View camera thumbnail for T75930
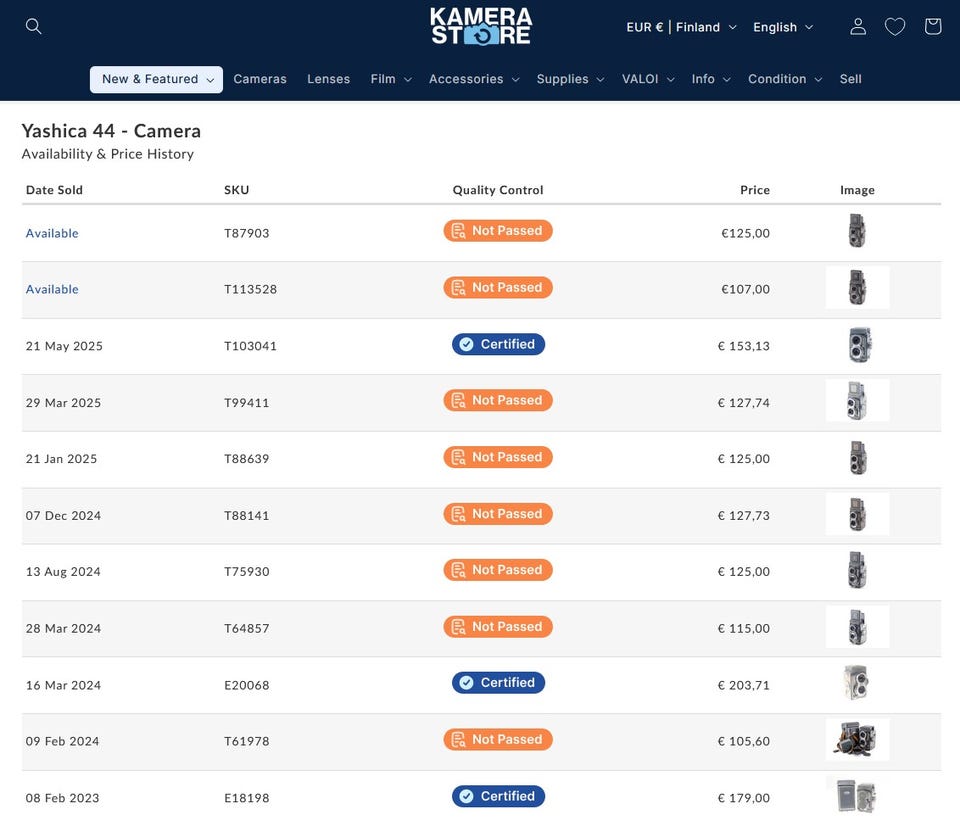The image size is (960, 826). coord(857,570)
